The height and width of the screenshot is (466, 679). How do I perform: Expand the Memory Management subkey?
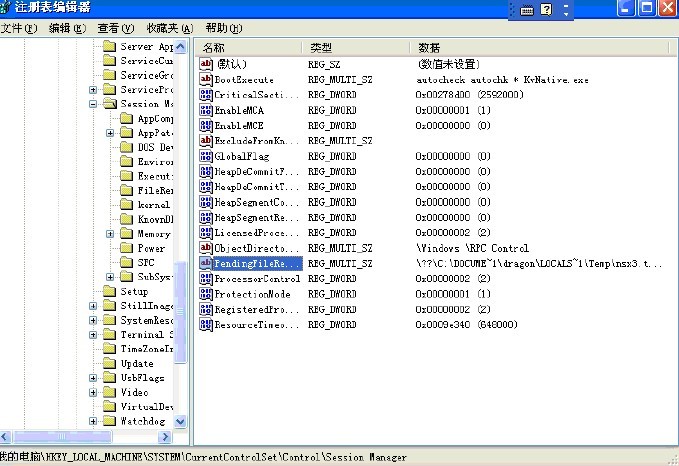110,234
